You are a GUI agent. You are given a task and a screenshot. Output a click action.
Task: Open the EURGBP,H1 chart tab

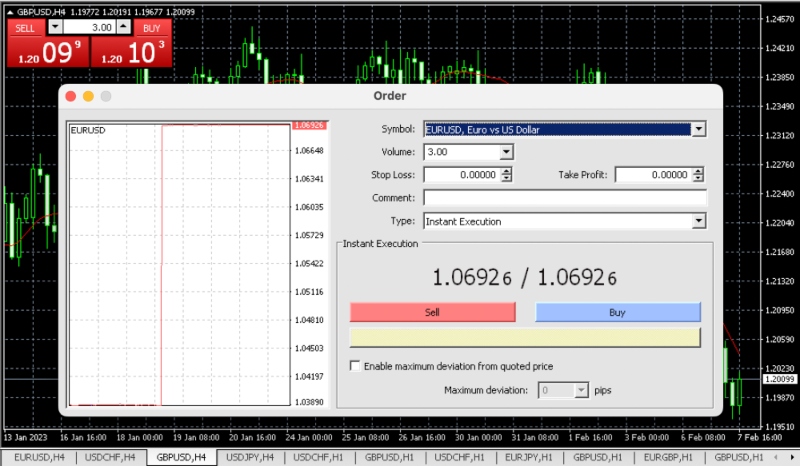pyautogui.click(x=668, y=457)
